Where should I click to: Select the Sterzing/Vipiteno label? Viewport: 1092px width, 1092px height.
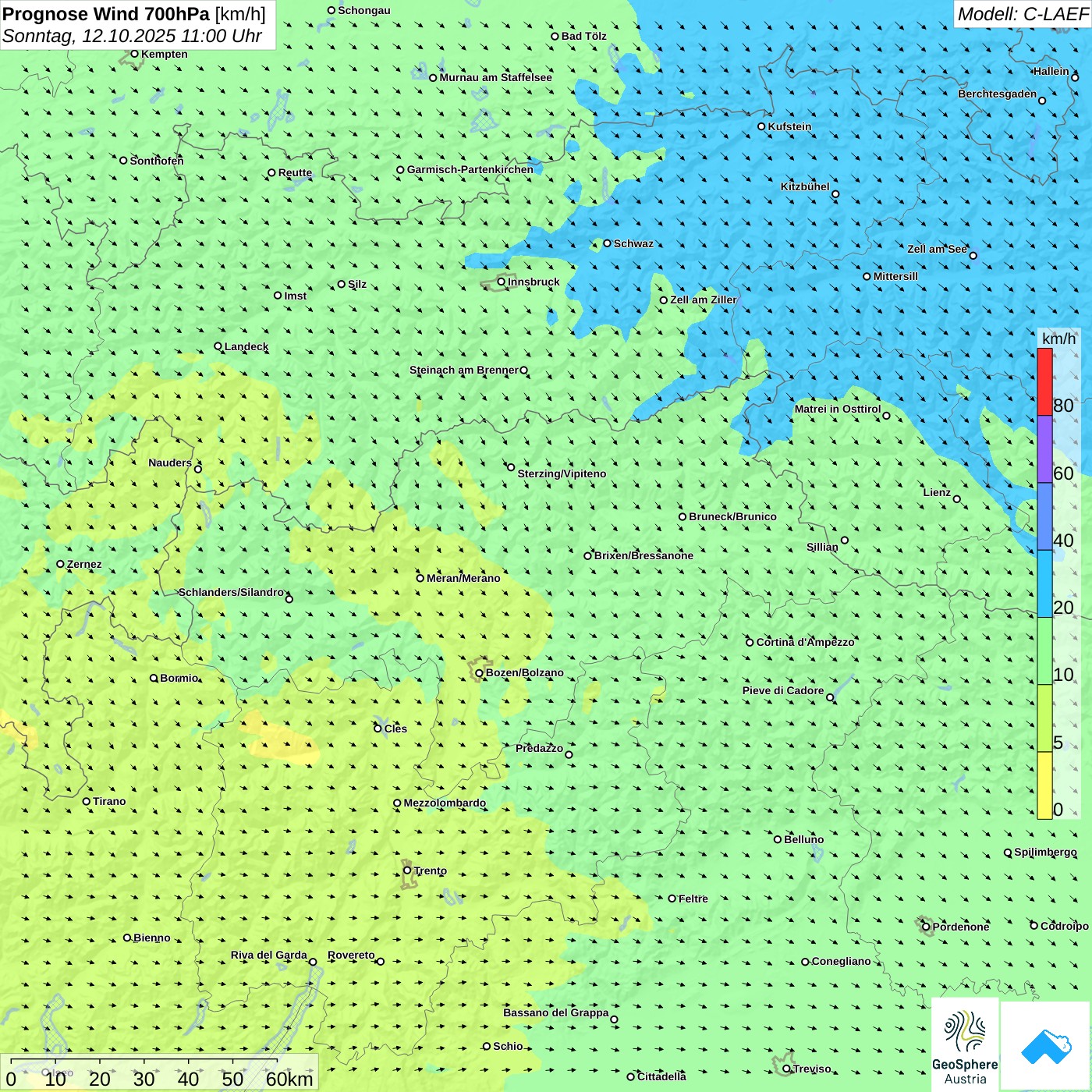[562, 473]
